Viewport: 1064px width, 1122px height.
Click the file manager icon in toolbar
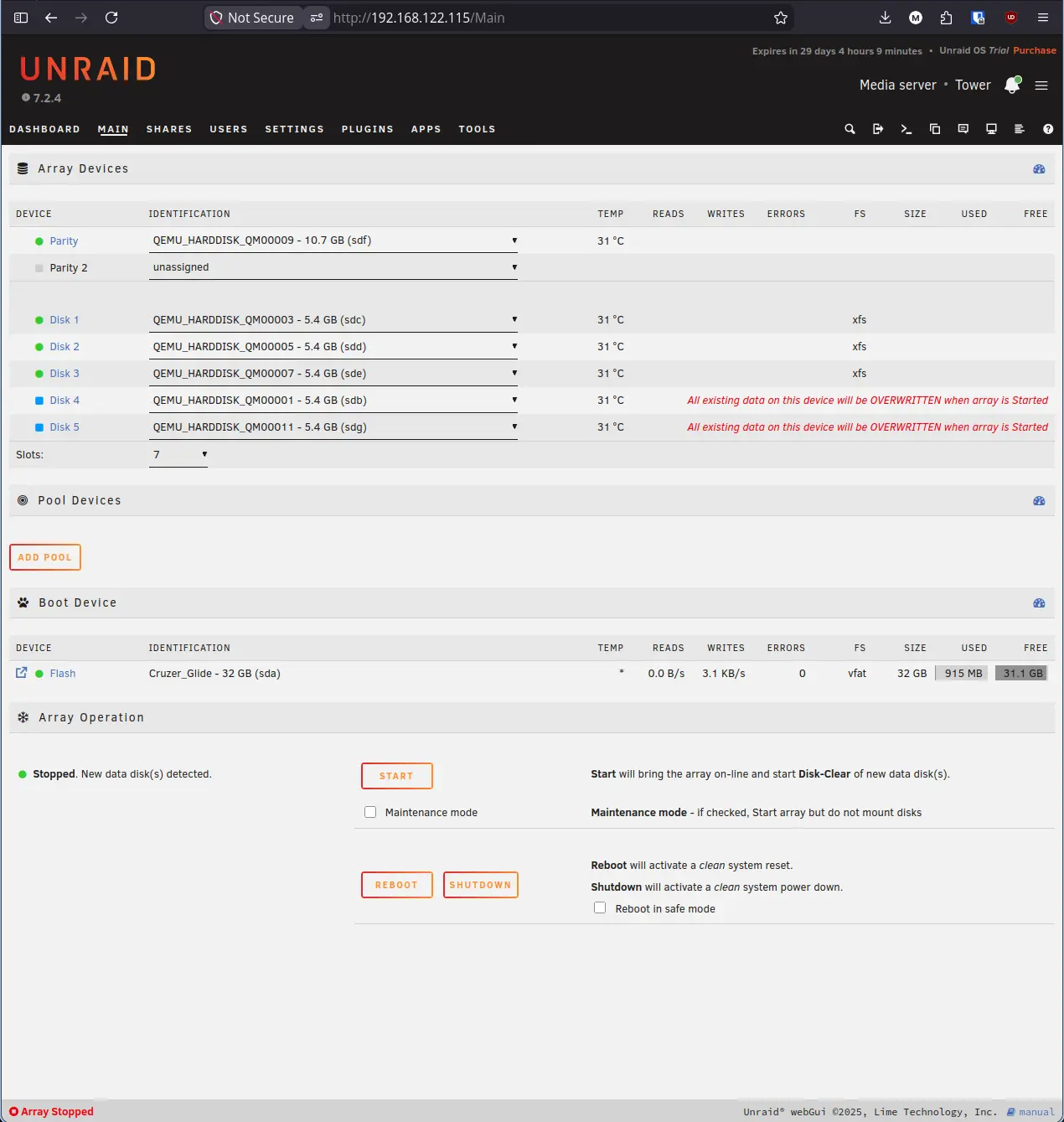click(x=935, y=129)
